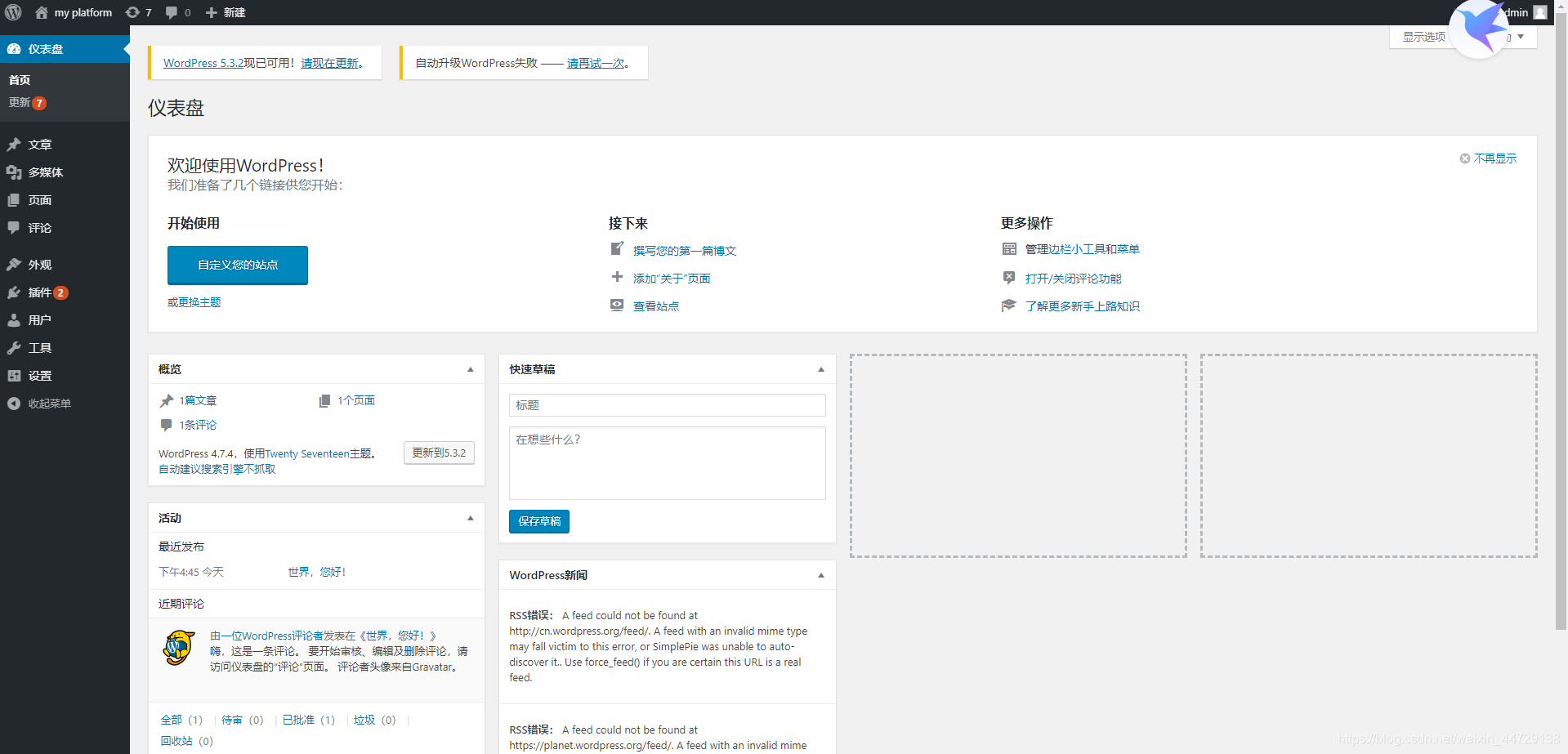Filter comments by 回收站 (0)

pos(186,741)
